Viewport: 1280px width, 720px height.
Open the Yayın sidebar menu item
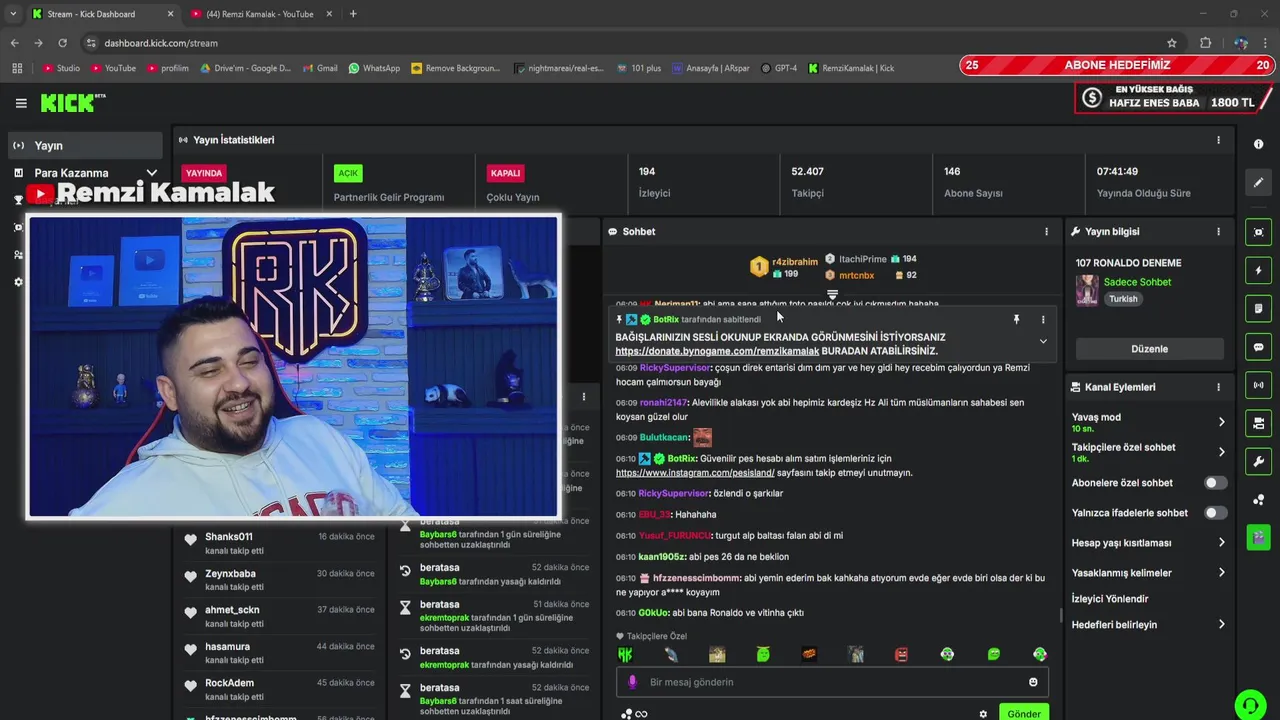click(x=85, y=145)
